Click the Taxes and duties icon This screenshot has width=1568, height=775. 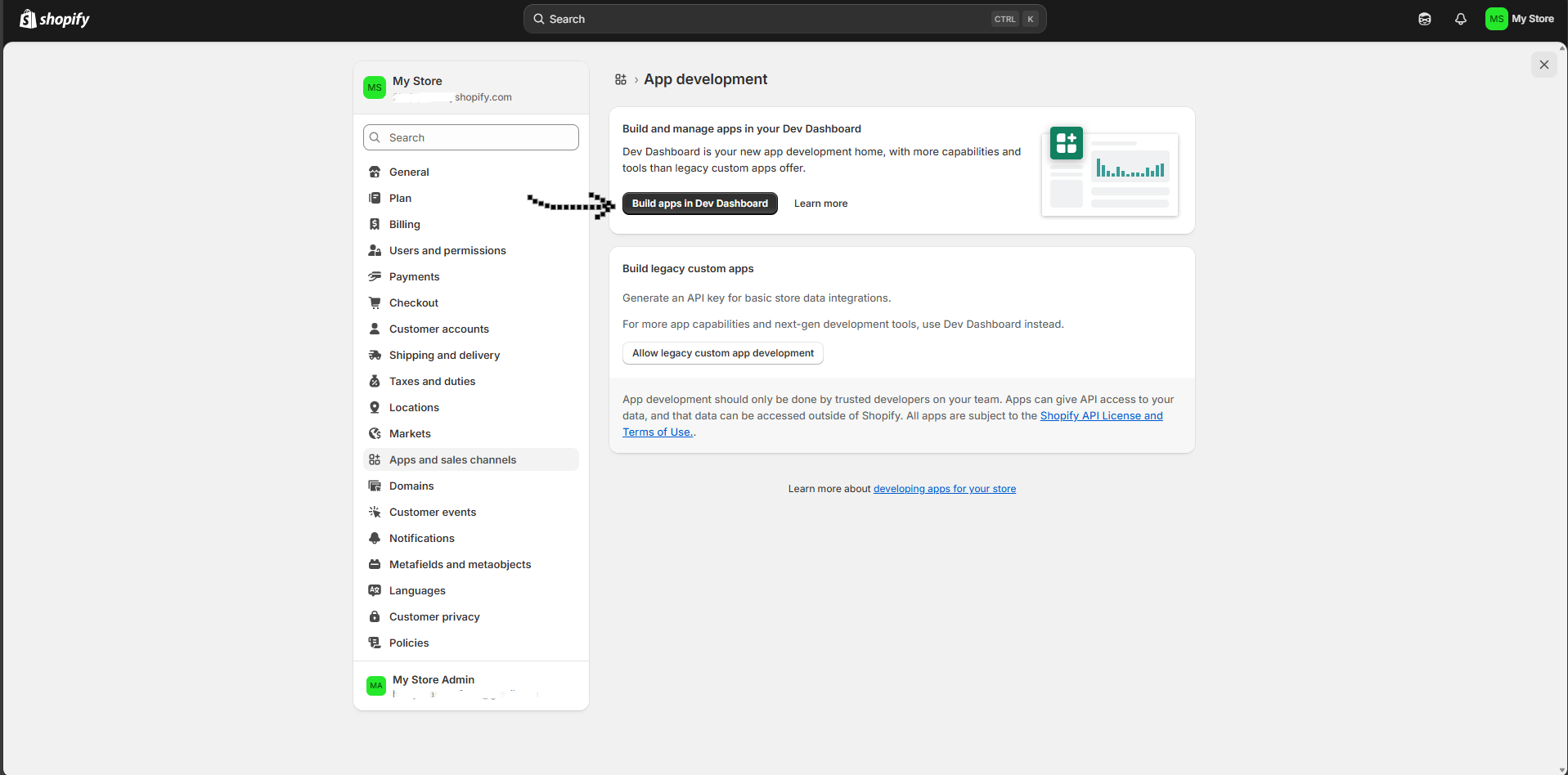(x=375, y=381)
